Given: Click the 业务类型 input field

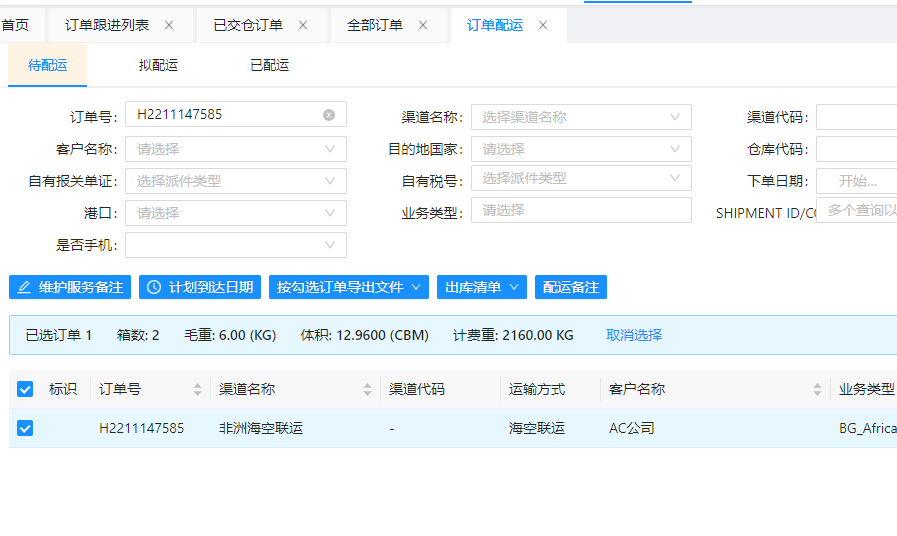Looking at the screenshot, I should [580, 210].
